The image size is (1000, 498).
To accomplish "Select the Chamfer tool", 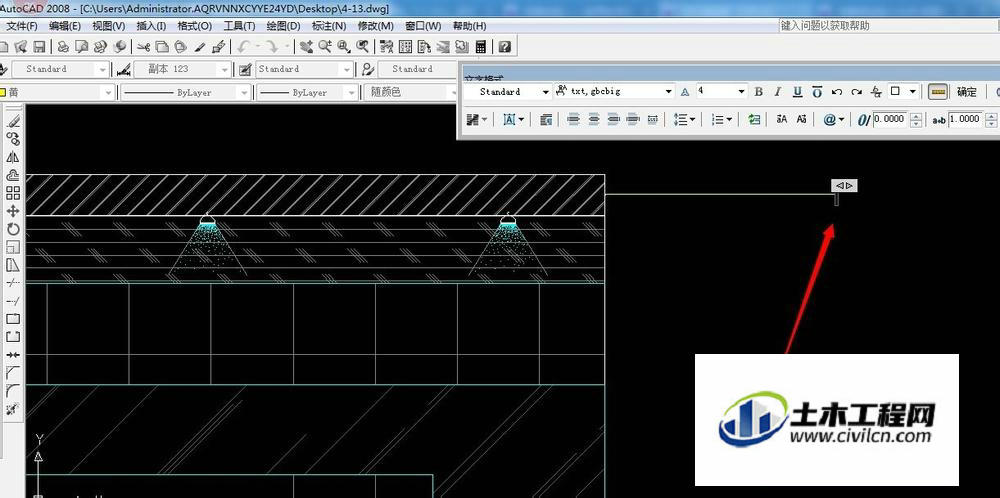I will coord(13,372).
